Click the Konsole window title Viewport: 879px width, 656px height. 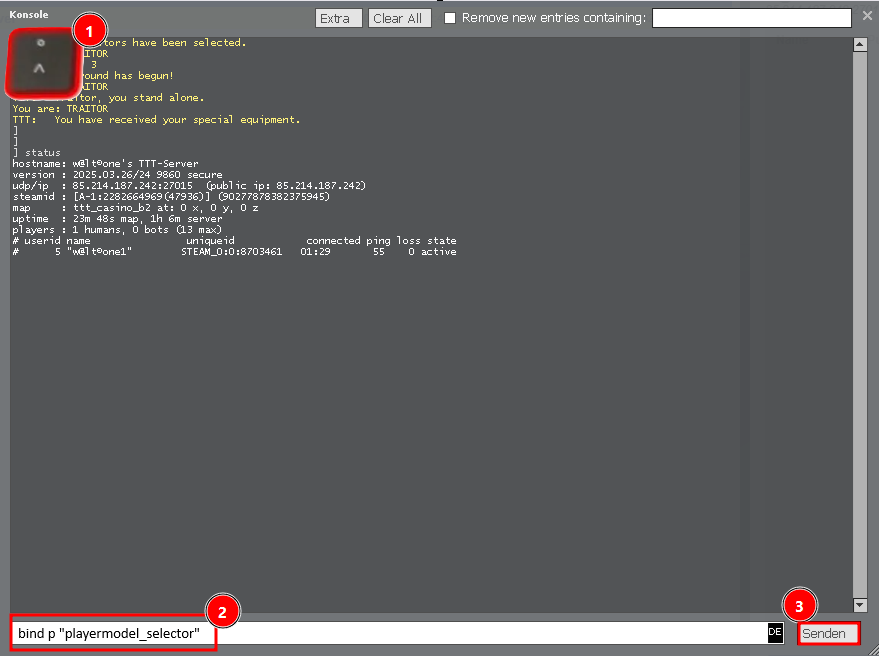(29, 15)
